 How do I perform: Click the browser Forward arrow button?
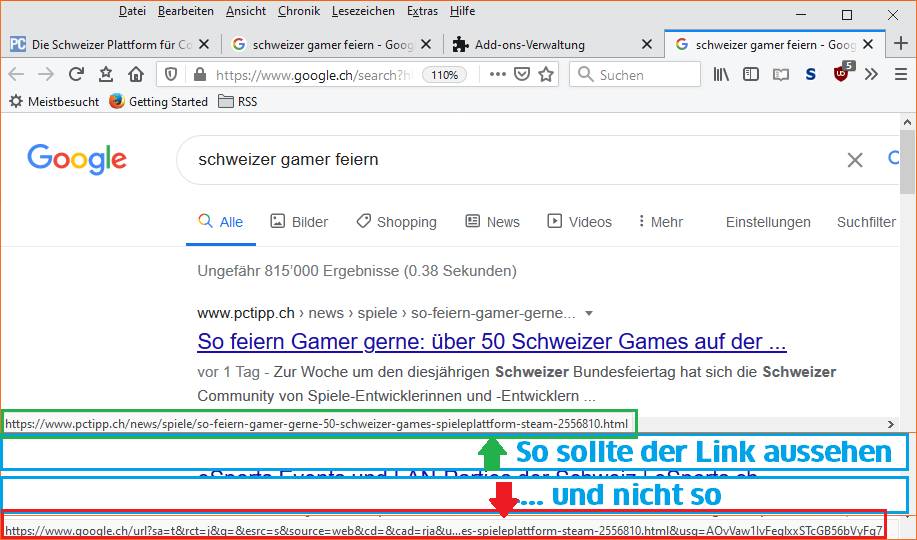tap(45, 74)
